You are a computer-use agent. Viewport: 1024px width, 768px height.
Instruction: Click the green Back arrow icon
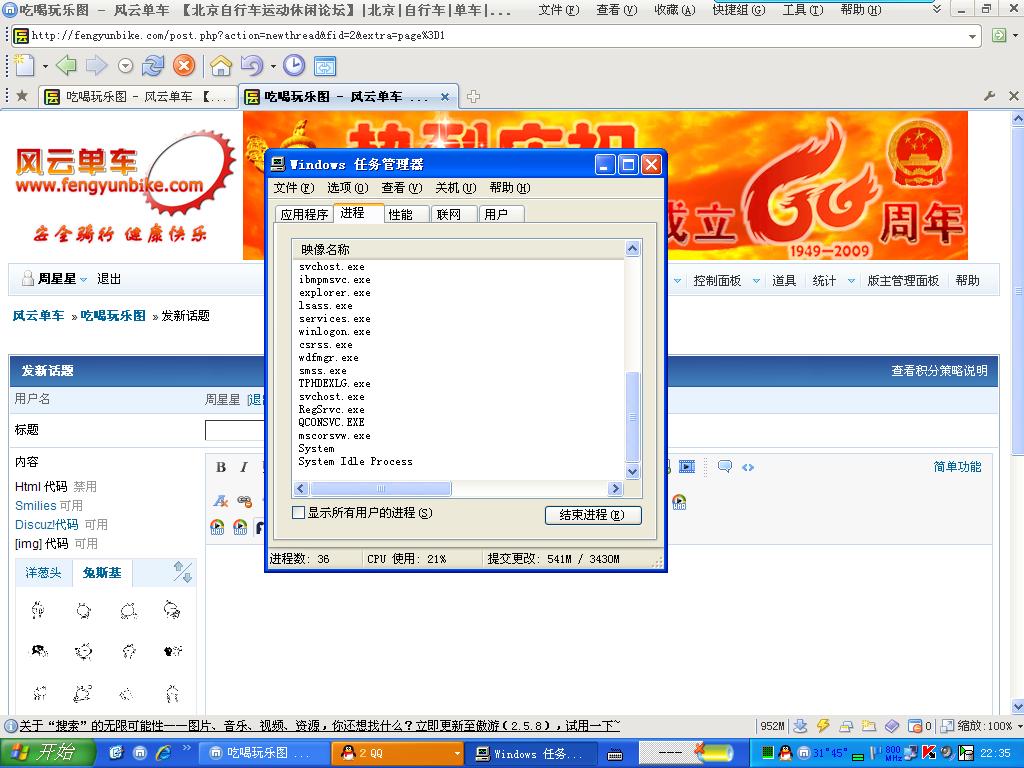[x=66, y=66]
